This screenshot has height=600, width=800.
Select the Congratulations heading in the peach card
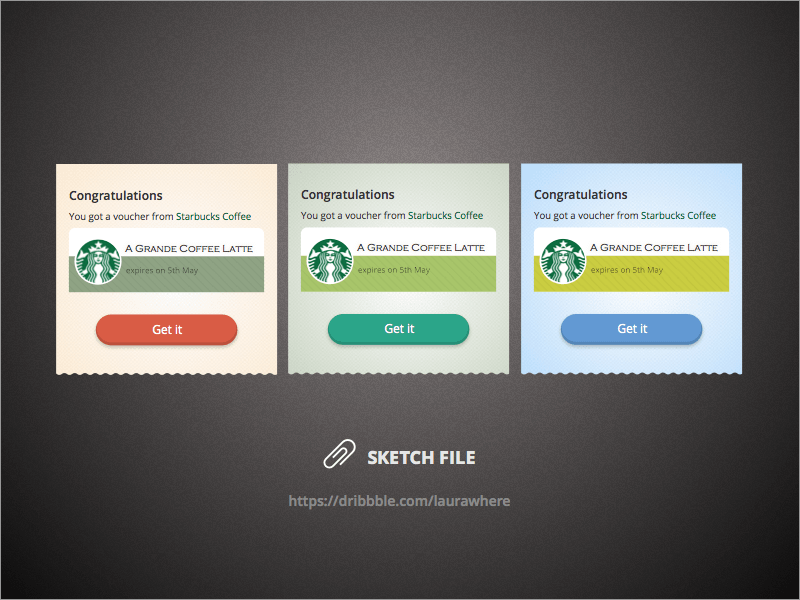[x=116, y=195]
